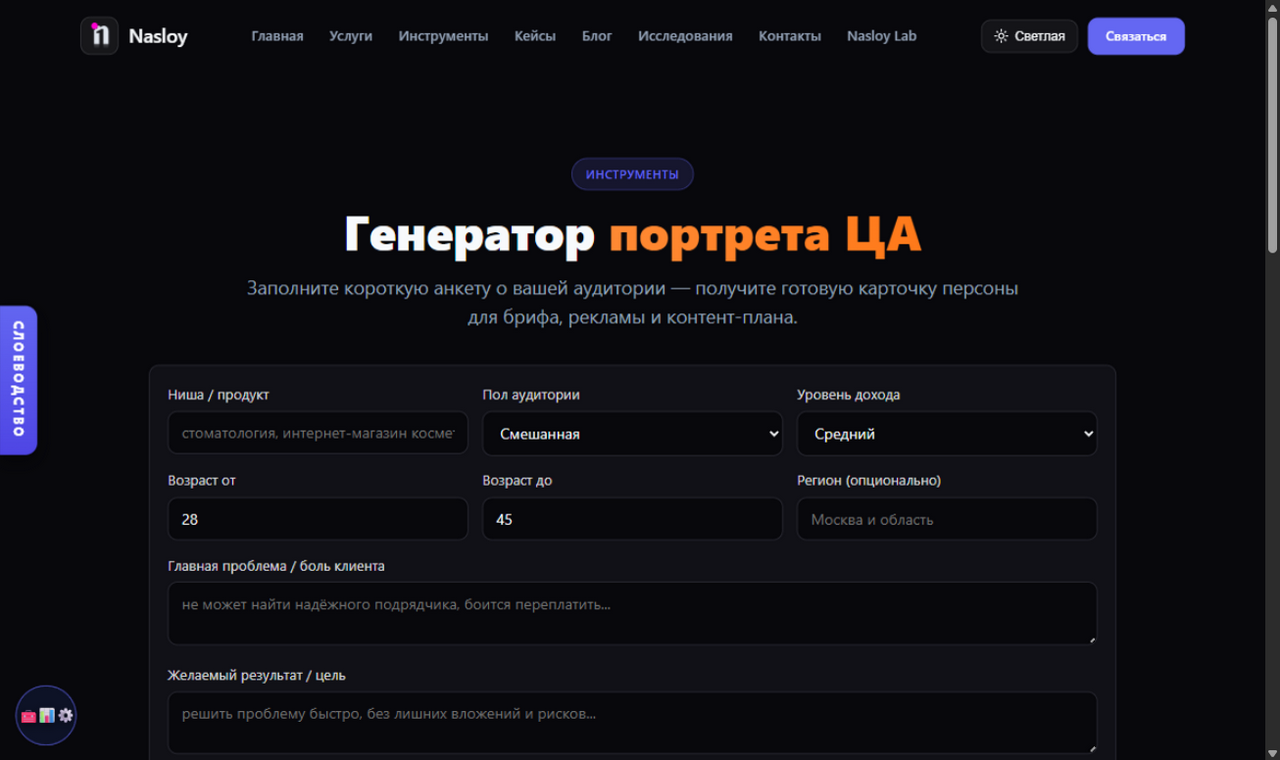Click the Пол аудитории label
The width and height of the screenshot is (1280, 760).
click(x=531, y=395)
